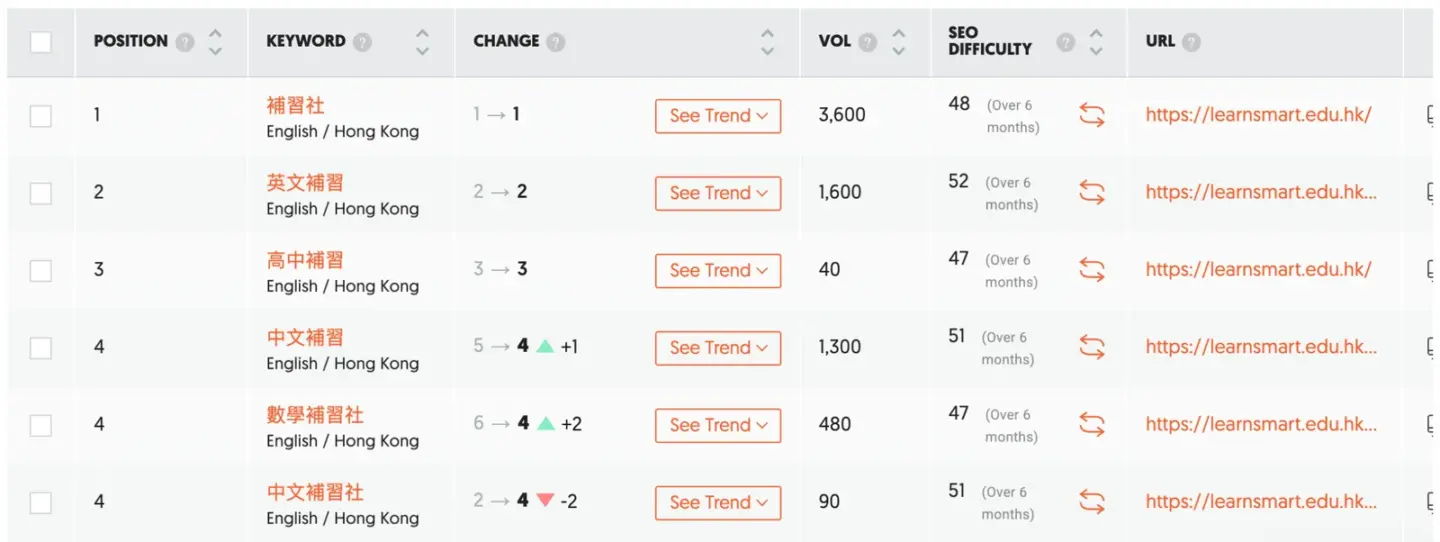Image resolution: width=1440 pixels, height=542 pixels.
Task: Open See Trend dropdown for 補習社
Action: tap(718, 116)
